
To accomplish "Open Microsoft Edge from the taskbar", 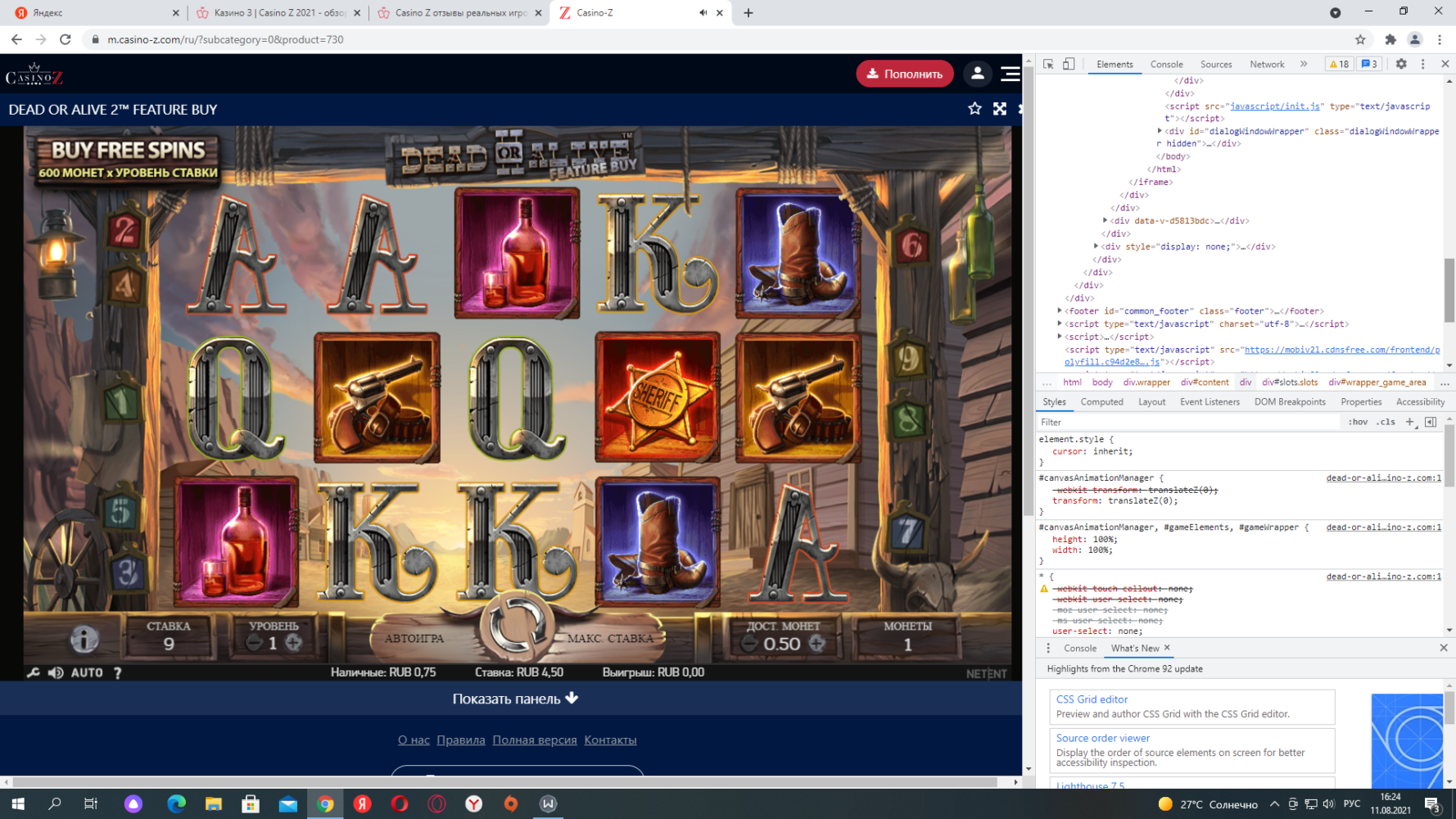I will pos(176,804).
